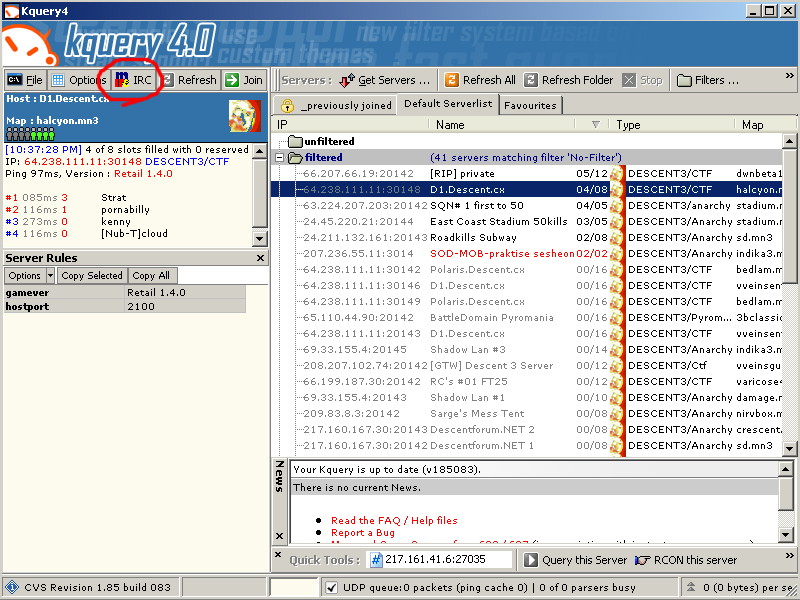This screenshot has height=600, width=800.
Task: Switch to the _previously joined tab
Action: click(336, 106)
